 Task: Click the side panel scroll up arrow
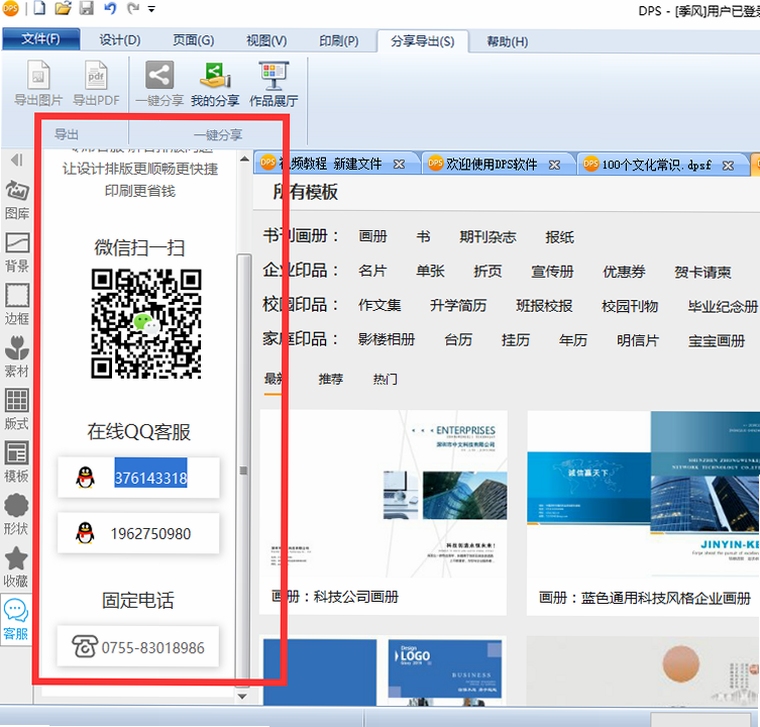[244, 159]
